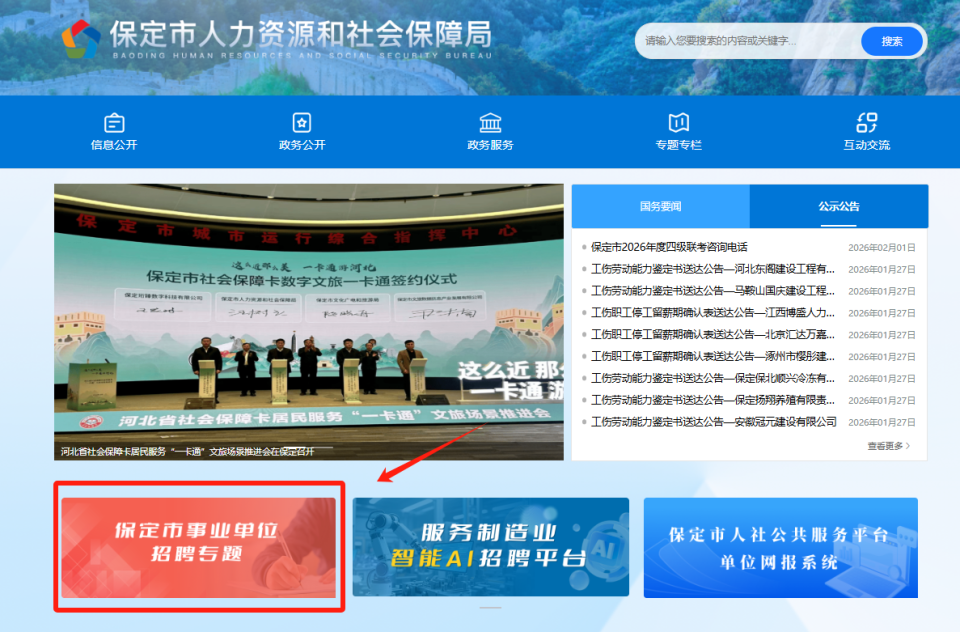Select the 政务公开 star icon
The height and width of the screenshot is (632, 960).
pos(301,122)
